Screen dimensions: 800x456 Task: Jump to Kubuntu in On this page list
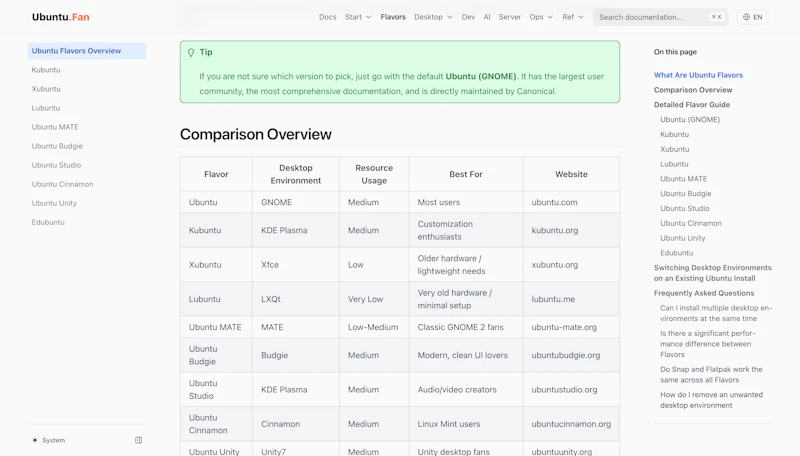click(674, 134)
